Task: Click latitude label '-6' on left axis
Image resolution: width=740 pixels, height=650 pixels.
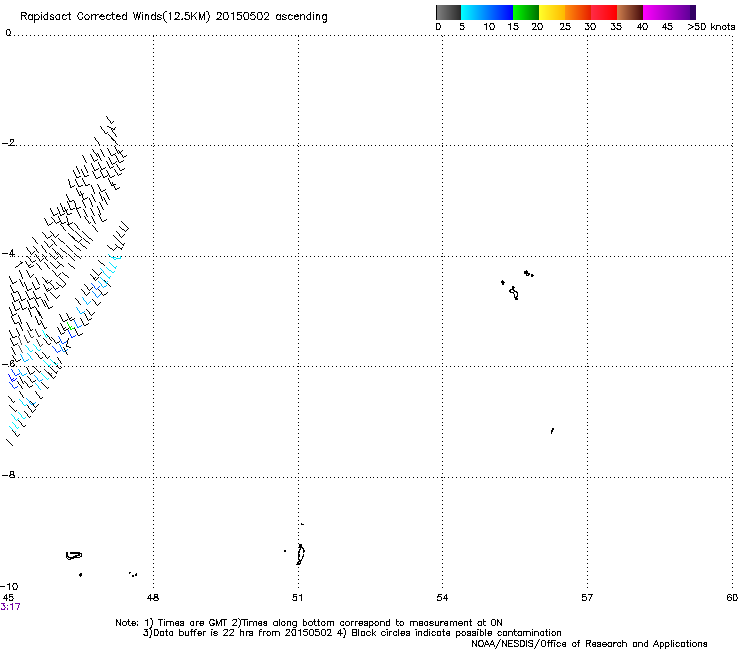Action: (x=8, y=364)
